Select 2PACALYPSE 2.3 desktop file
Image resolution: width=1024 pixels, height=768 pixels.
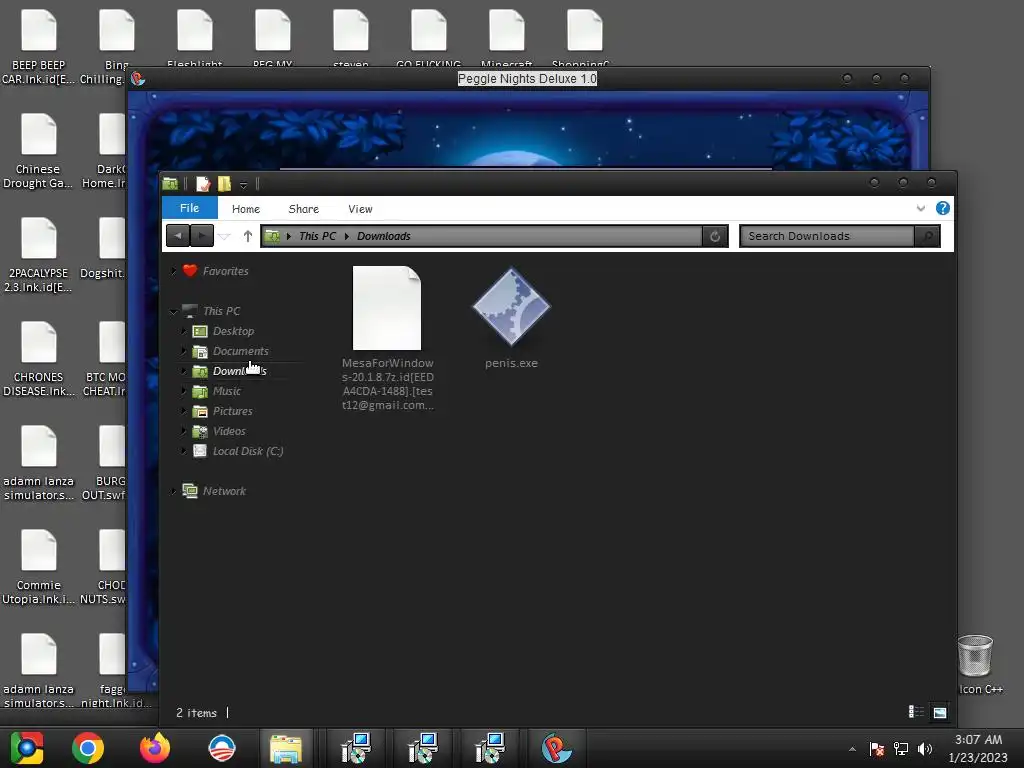pos(39,255)
